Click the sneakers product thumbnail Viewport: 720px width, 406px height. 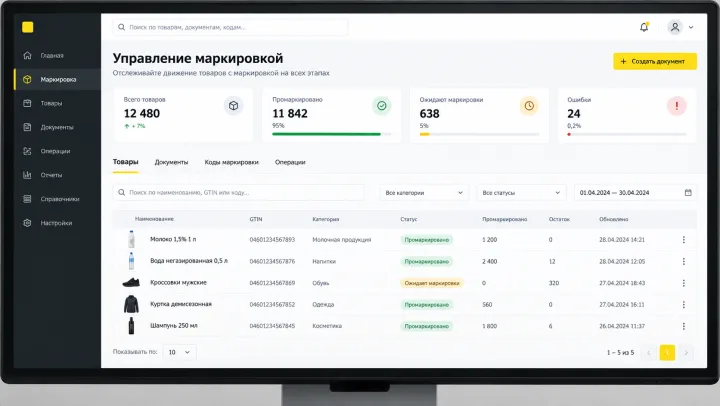pos(131,282)
